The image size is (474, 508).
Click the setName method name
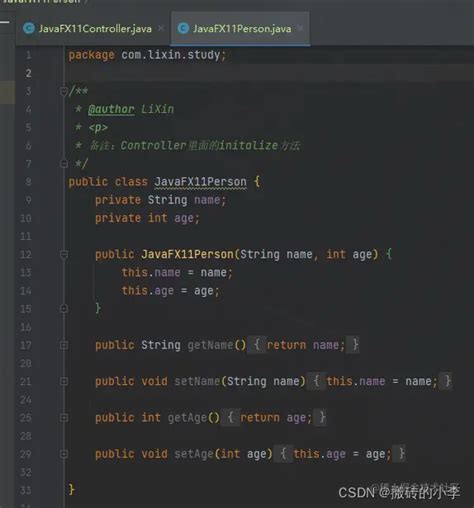197,381
